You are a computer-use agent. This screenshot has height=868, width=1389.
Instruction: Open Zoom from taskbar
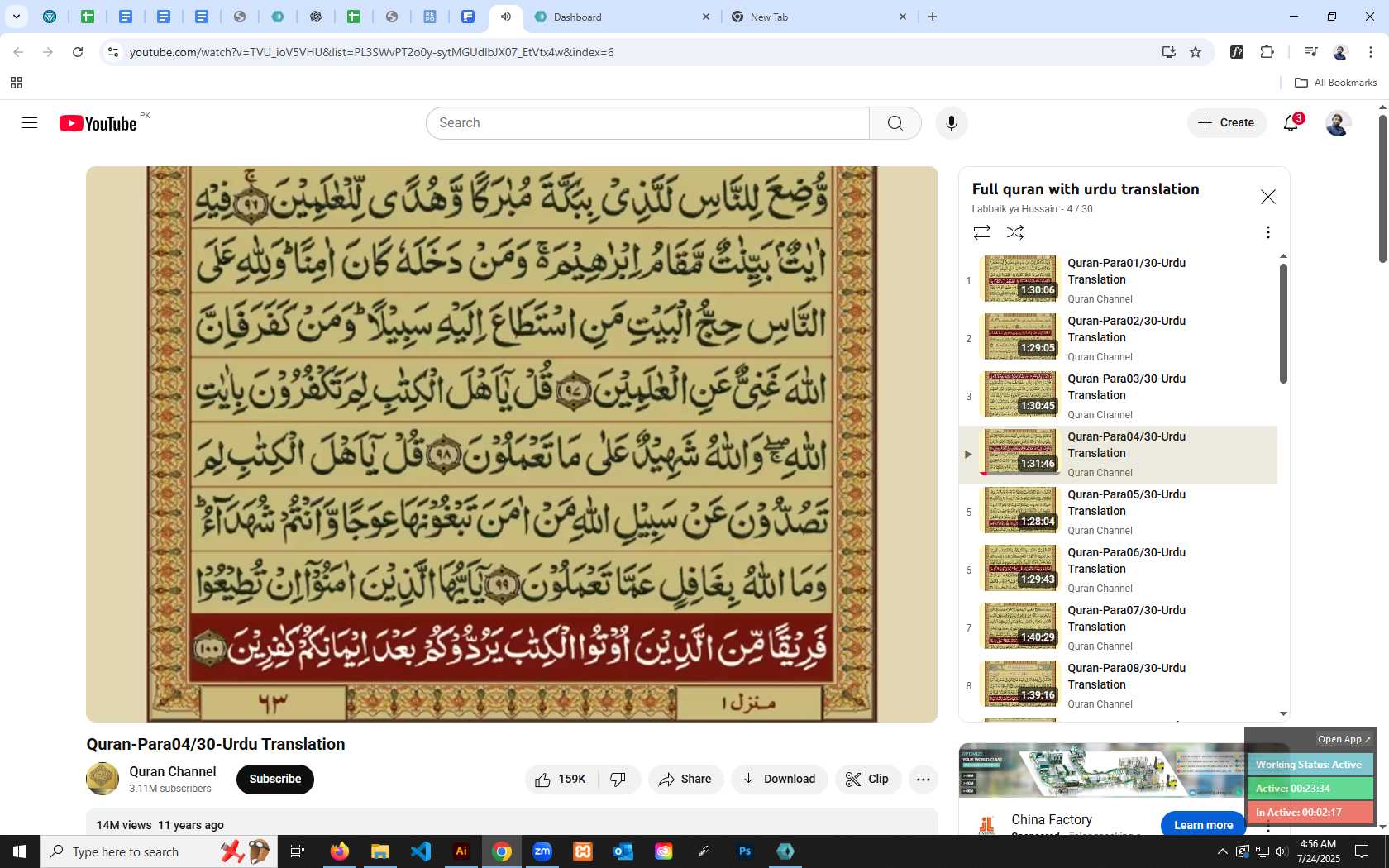tap(542, 851)
